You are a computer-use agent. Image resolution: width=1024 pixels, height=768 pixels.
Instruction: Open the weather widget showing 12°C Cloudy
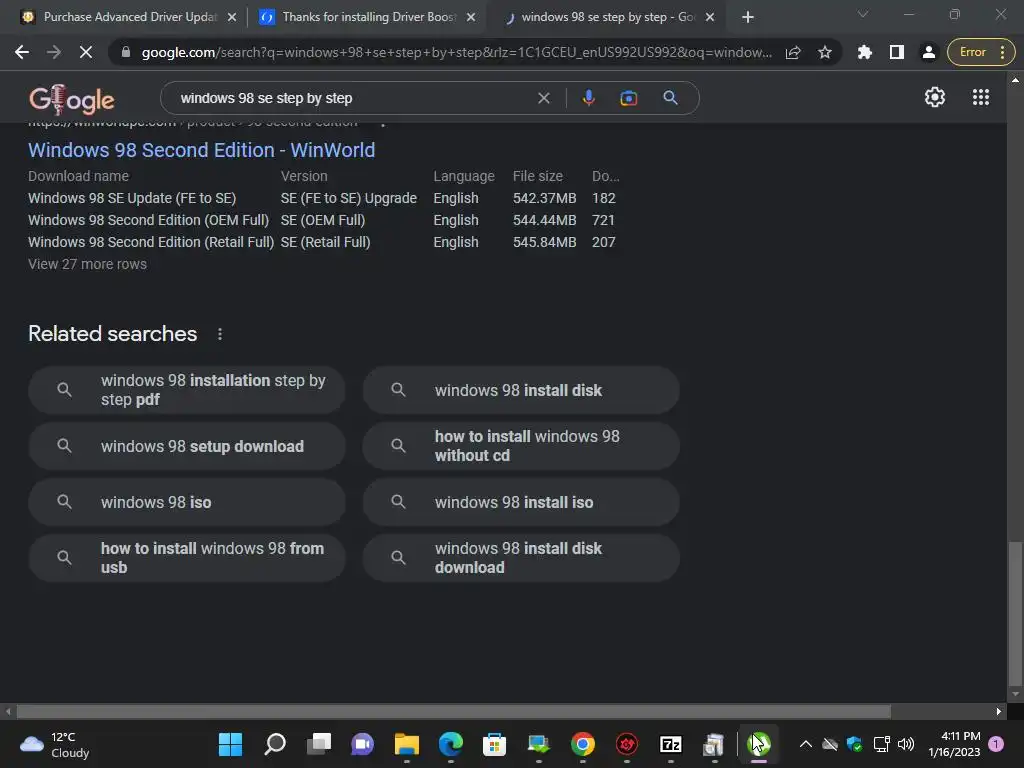pyautogui.click(x=55, y=744)
